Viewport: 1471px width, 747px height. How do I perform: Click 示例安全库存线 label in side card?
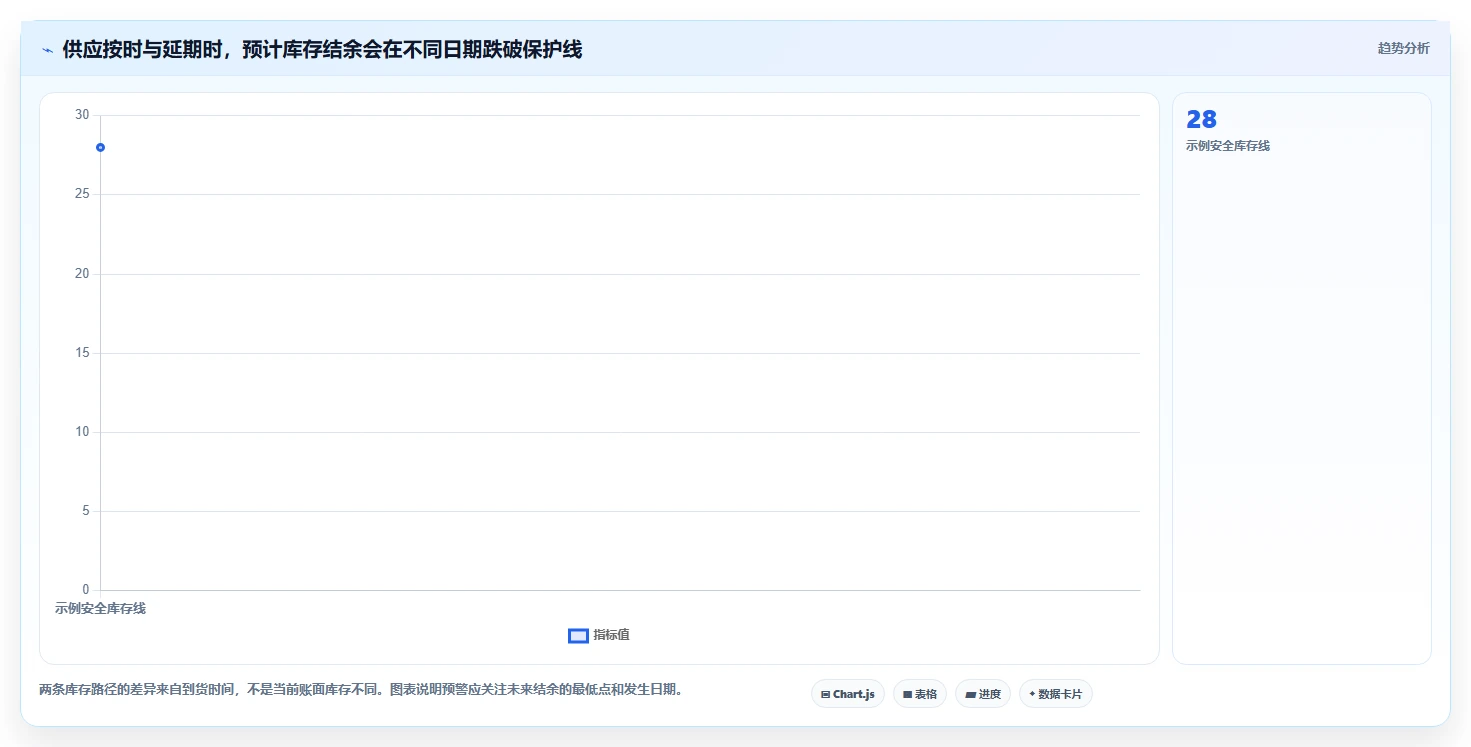[x=1227, y=146]
